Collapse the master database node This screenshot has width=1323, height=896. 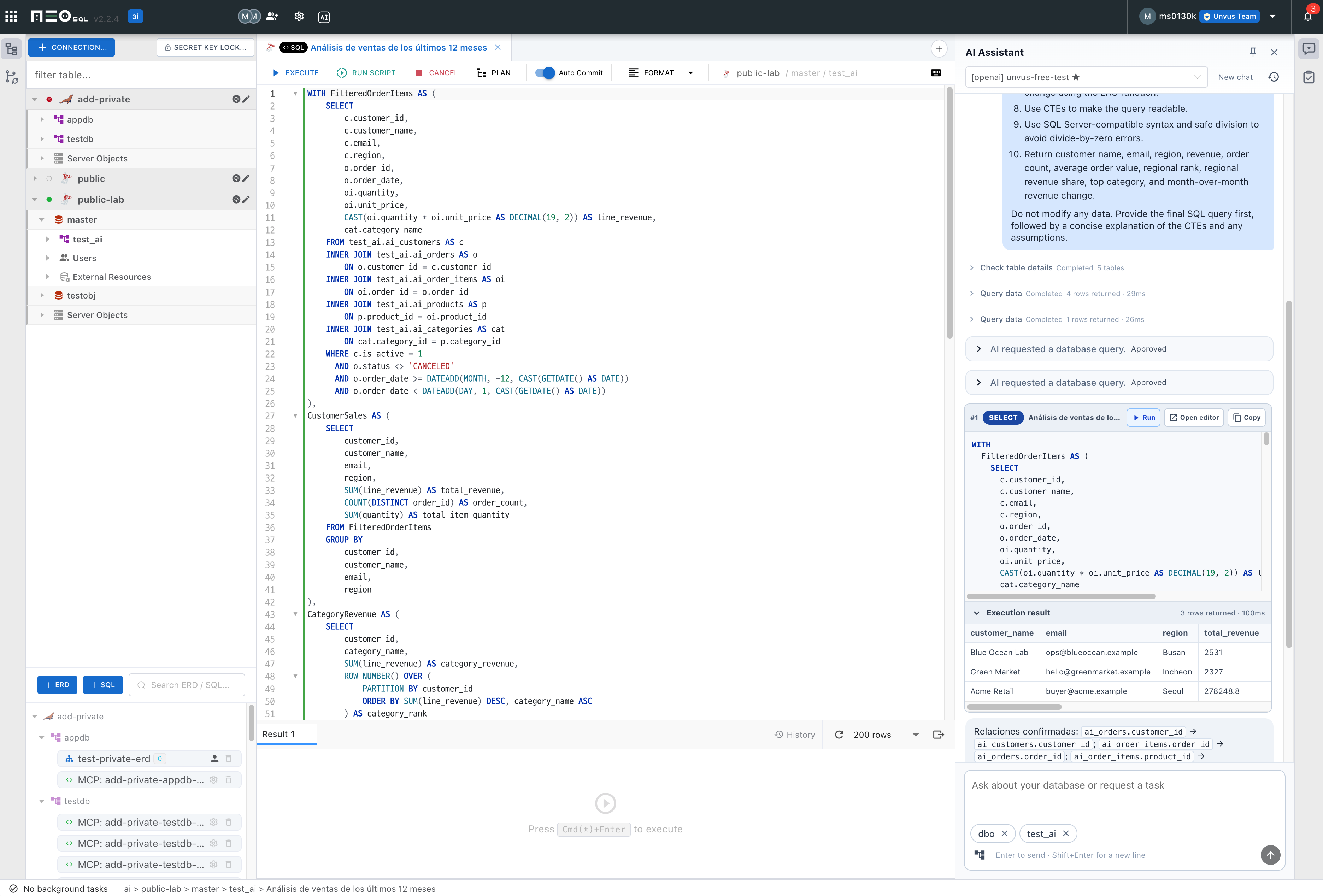click(x=42, y=219)
